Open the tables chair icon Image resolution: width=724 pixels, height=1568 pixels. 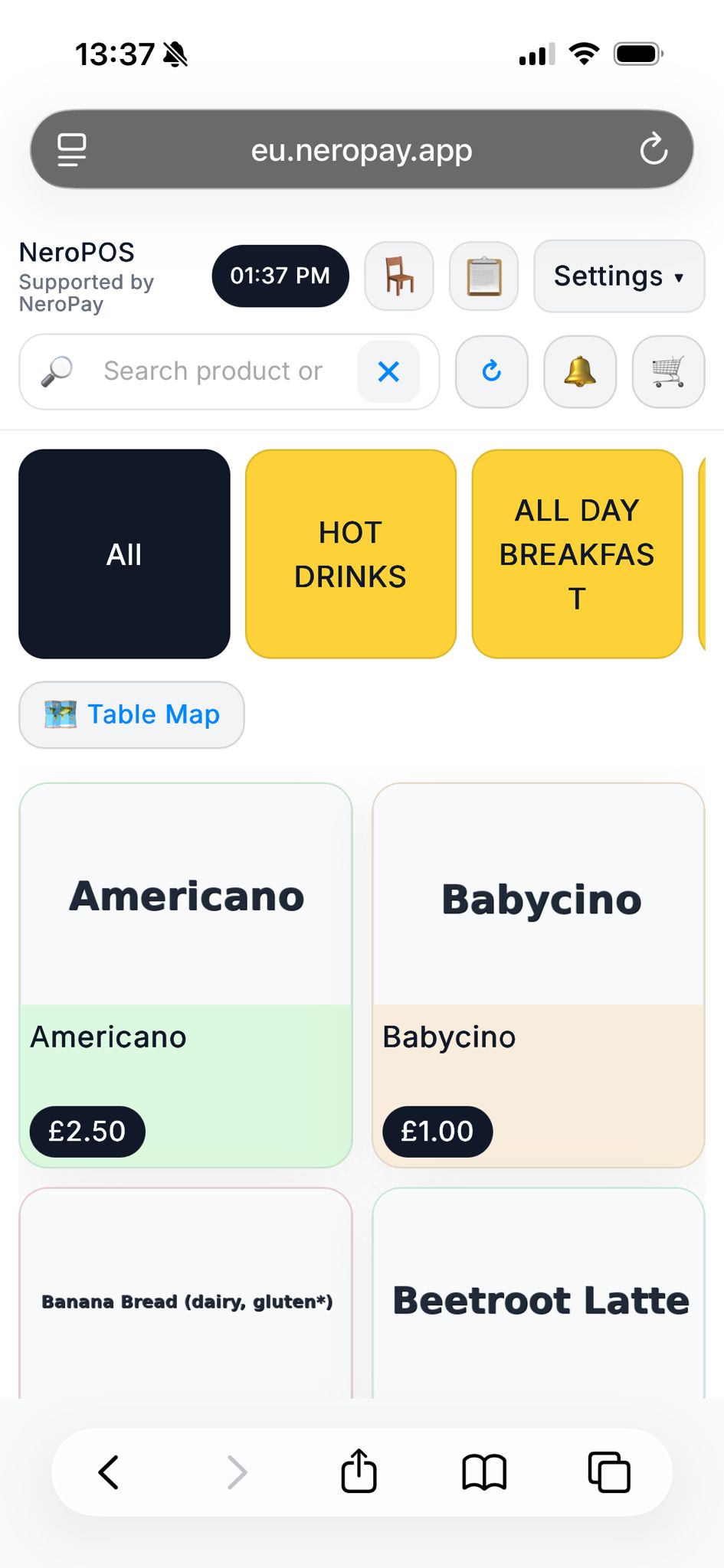399,276
